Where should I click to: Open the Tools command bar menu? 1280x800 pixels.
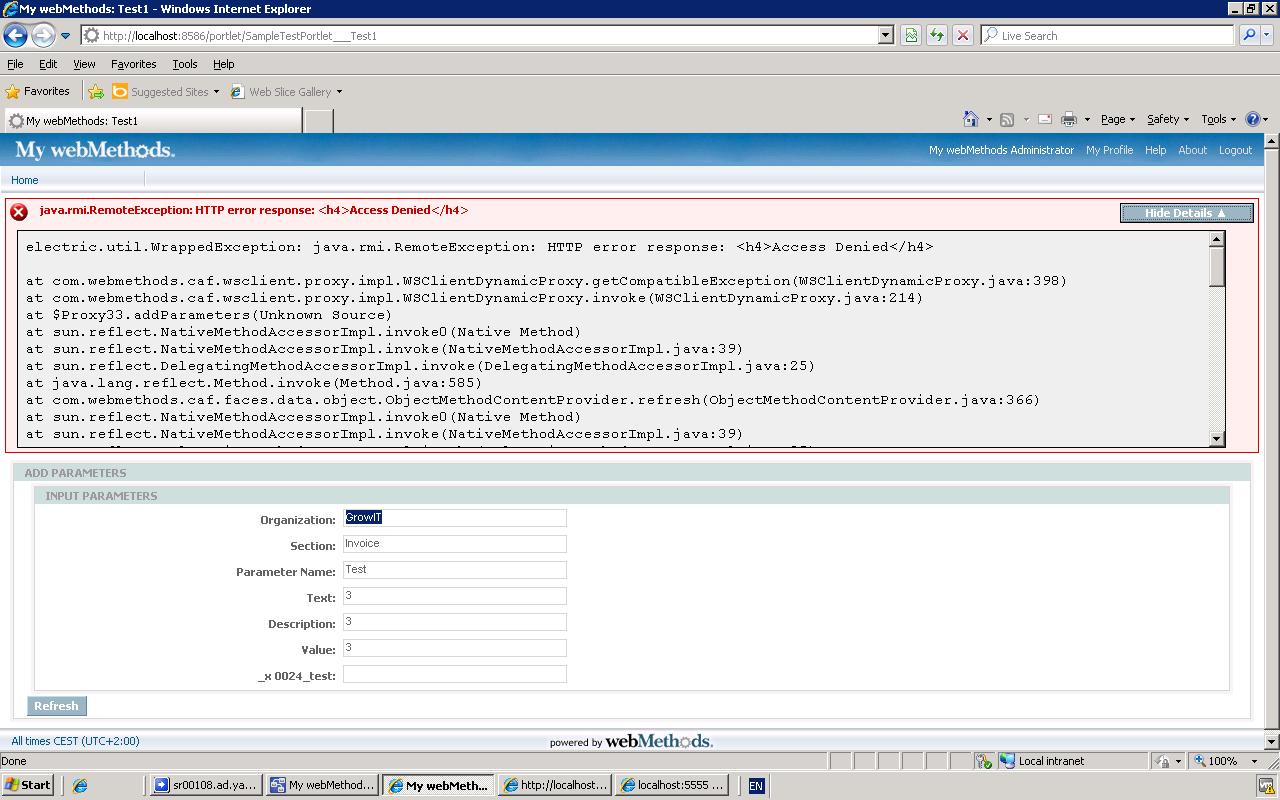pos(1219,119)
